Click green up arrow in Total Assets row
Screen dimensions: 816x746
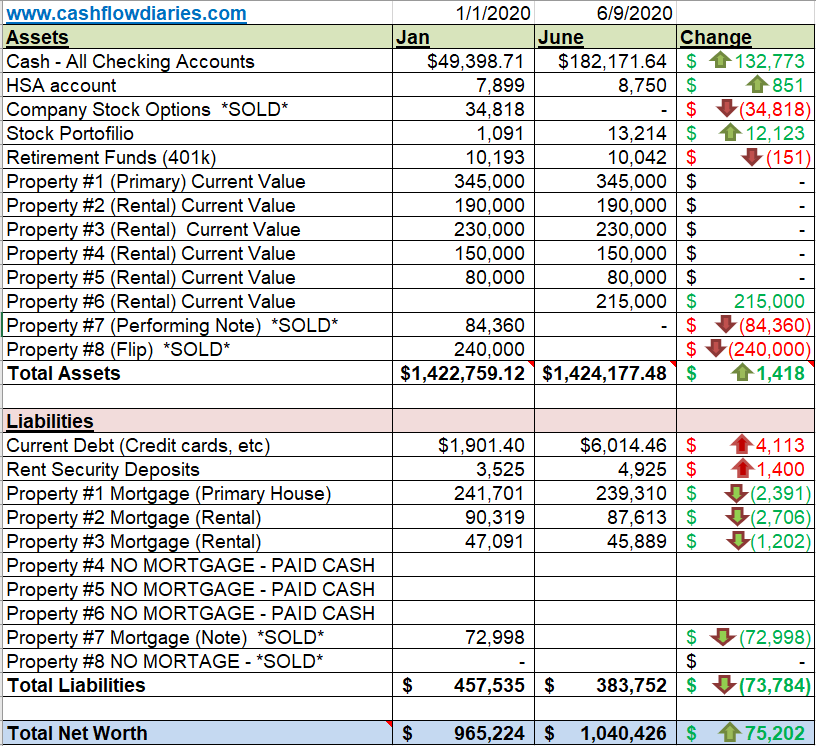tap(742, 372)
